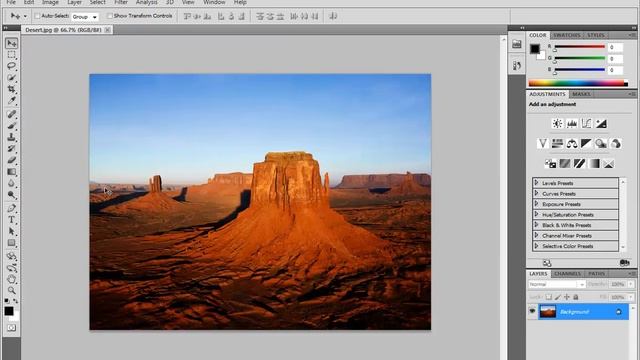
Task: Select the Spot Healing Brush tool
Action: [x=11, y=114]
